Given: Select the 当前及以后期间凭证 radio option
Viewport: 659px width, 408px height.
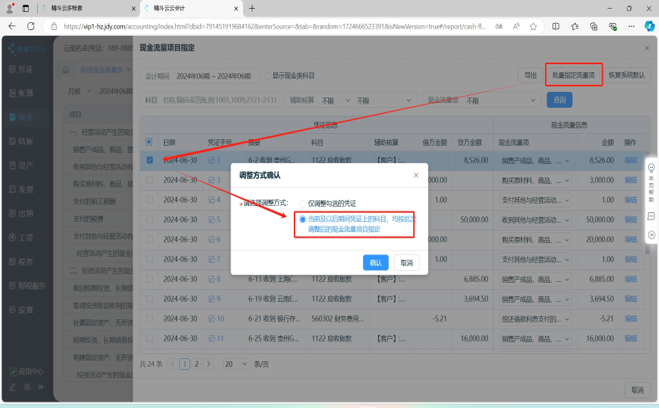Looking at the screenshot, I should (303, 219).
